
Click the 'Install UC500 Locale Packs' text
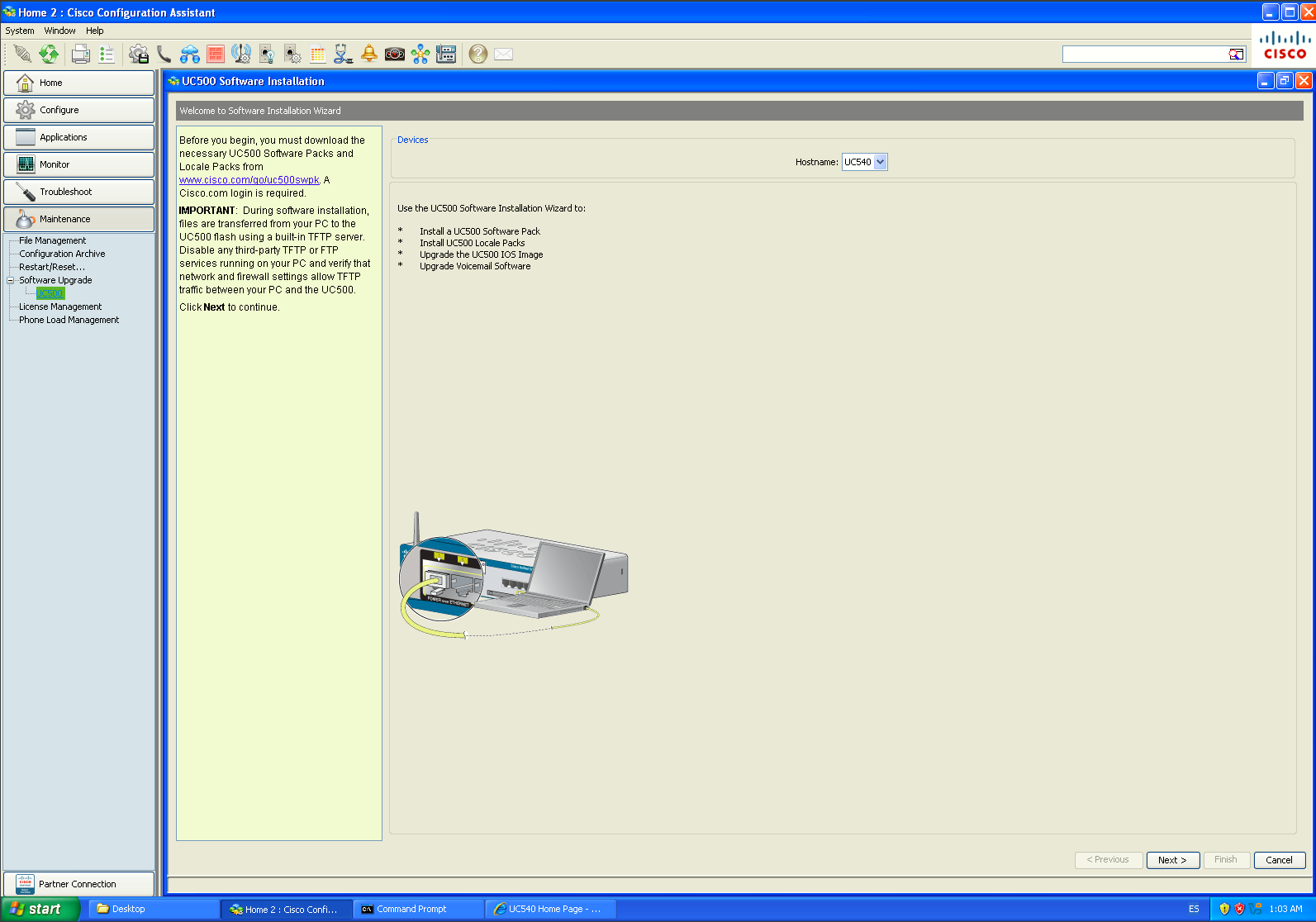click(472, 243)
